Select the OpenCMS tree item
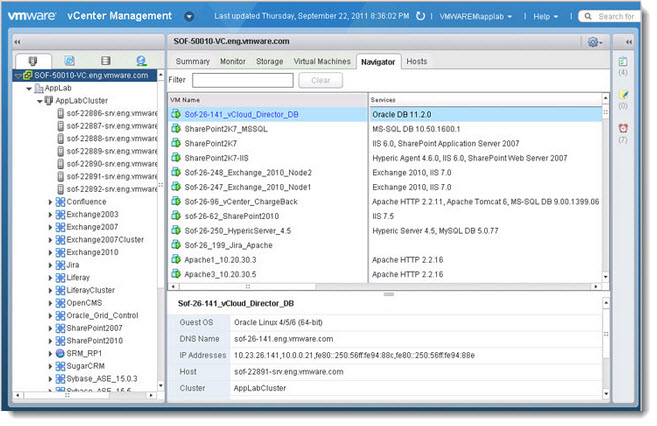Image resolution: width=657 pixels, height=426 pixels. (84, 303)
